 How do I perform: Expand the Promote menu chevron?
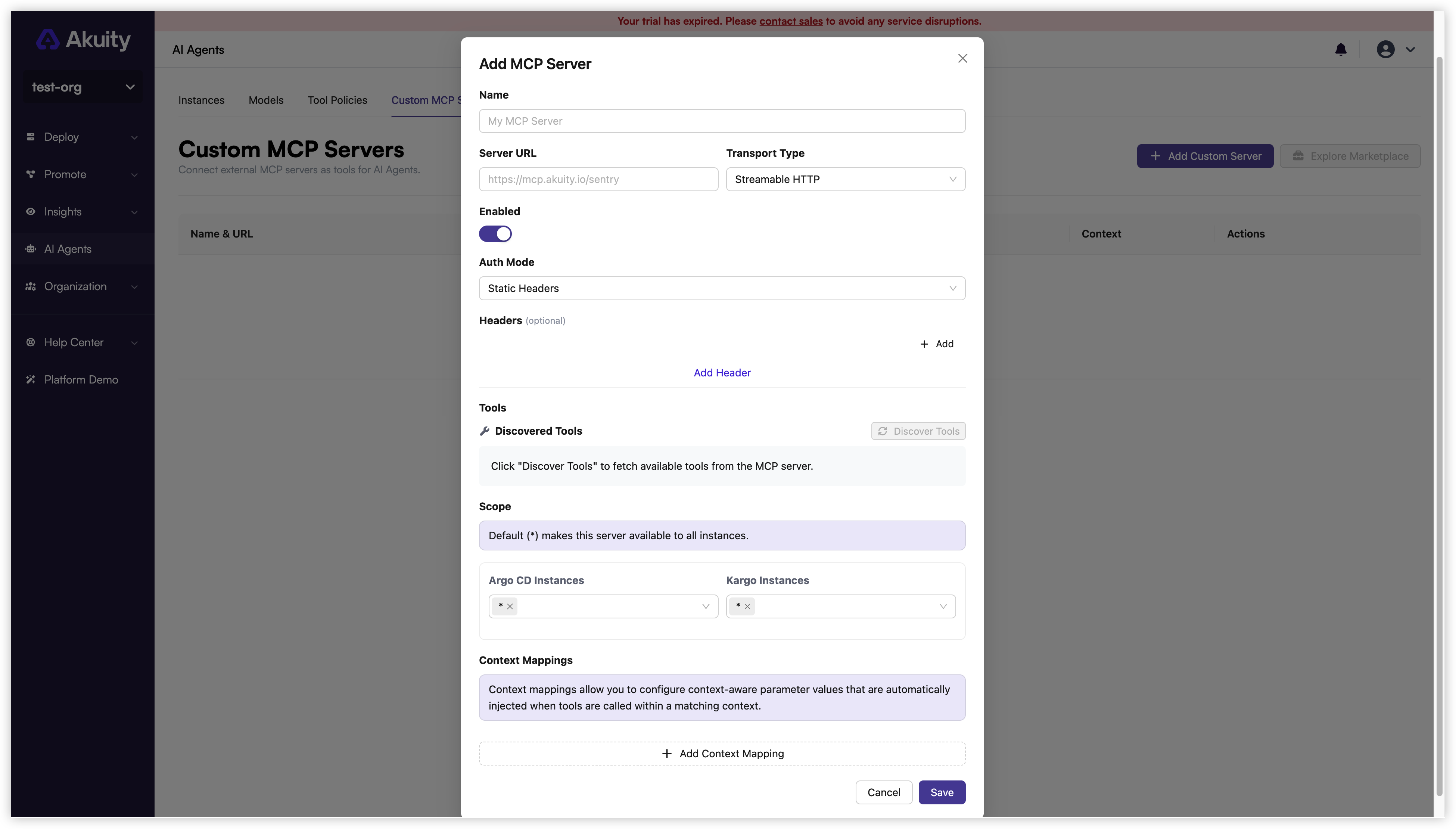[134, 175]
